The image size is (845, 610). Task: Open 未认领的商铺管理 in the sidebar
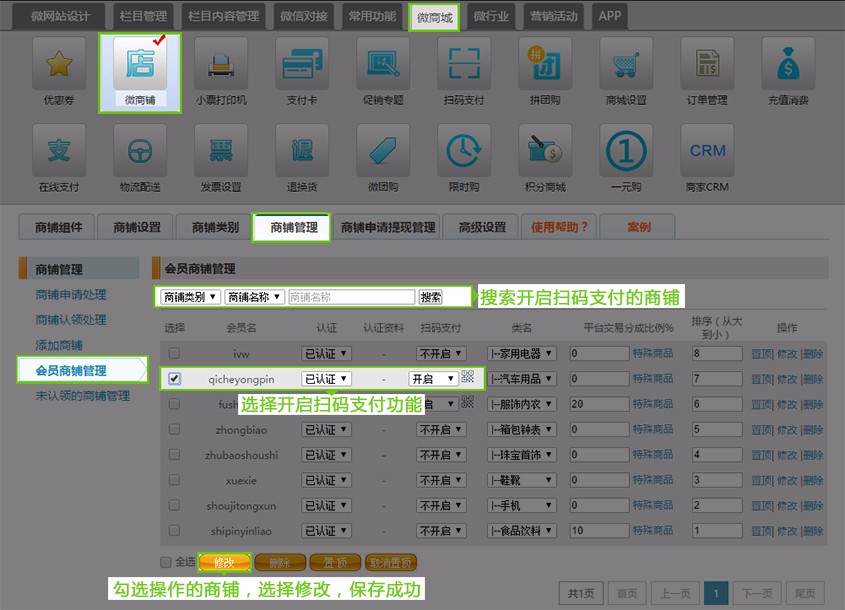82,396
